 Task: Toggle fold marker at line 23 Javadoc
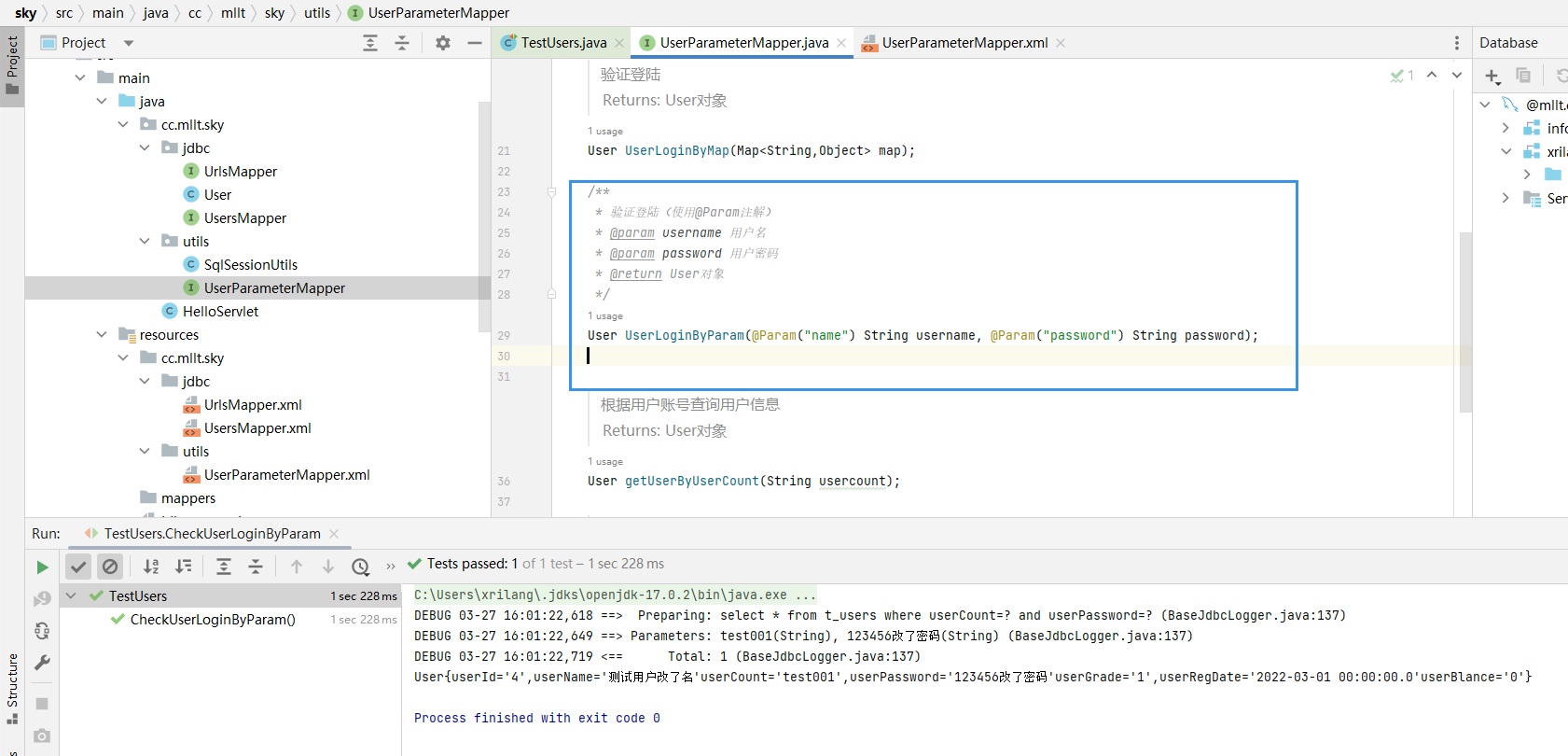pyautogui.click(x=551, y=192)
